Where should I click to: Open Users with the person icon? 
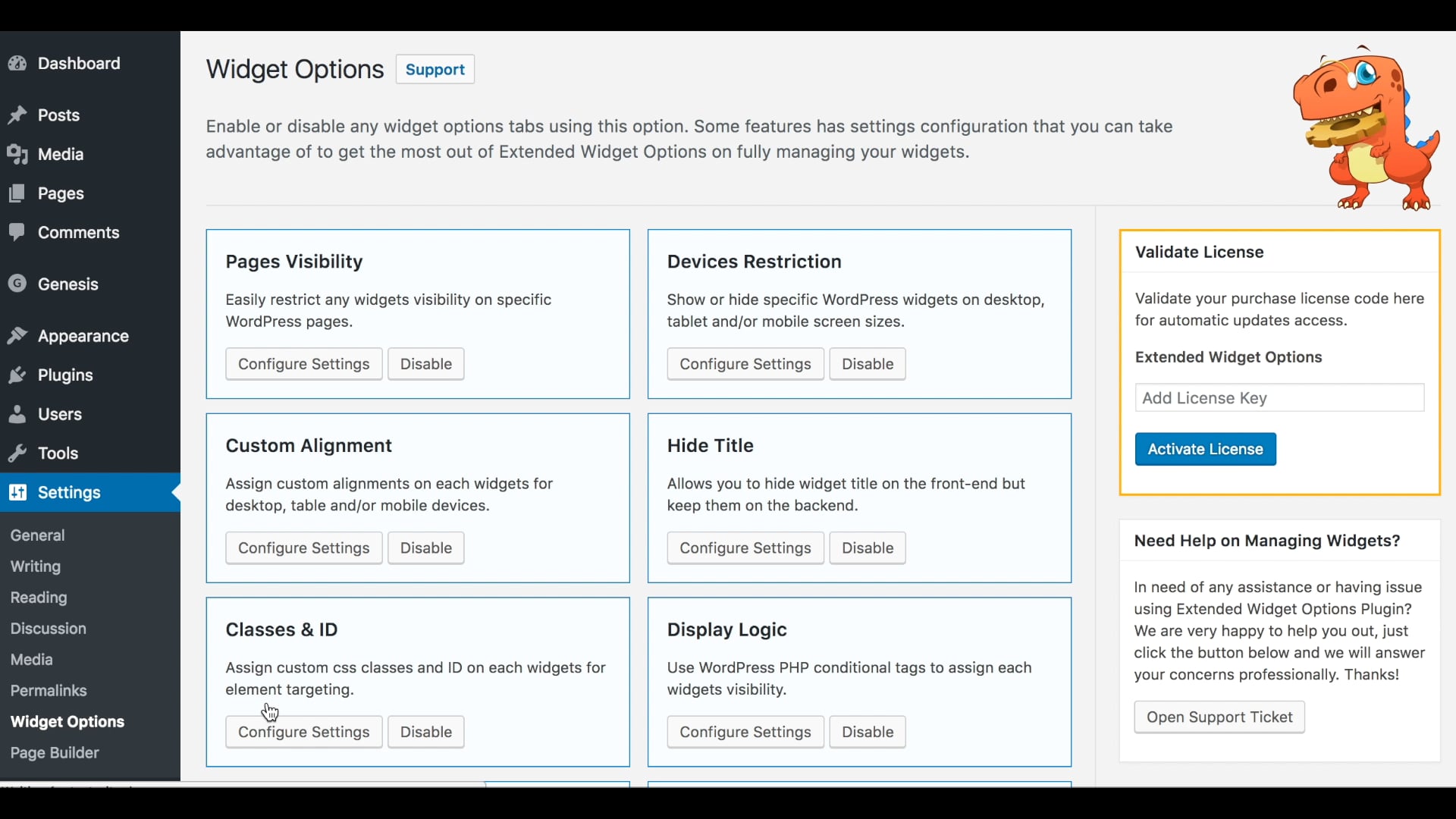click(17, 414)
